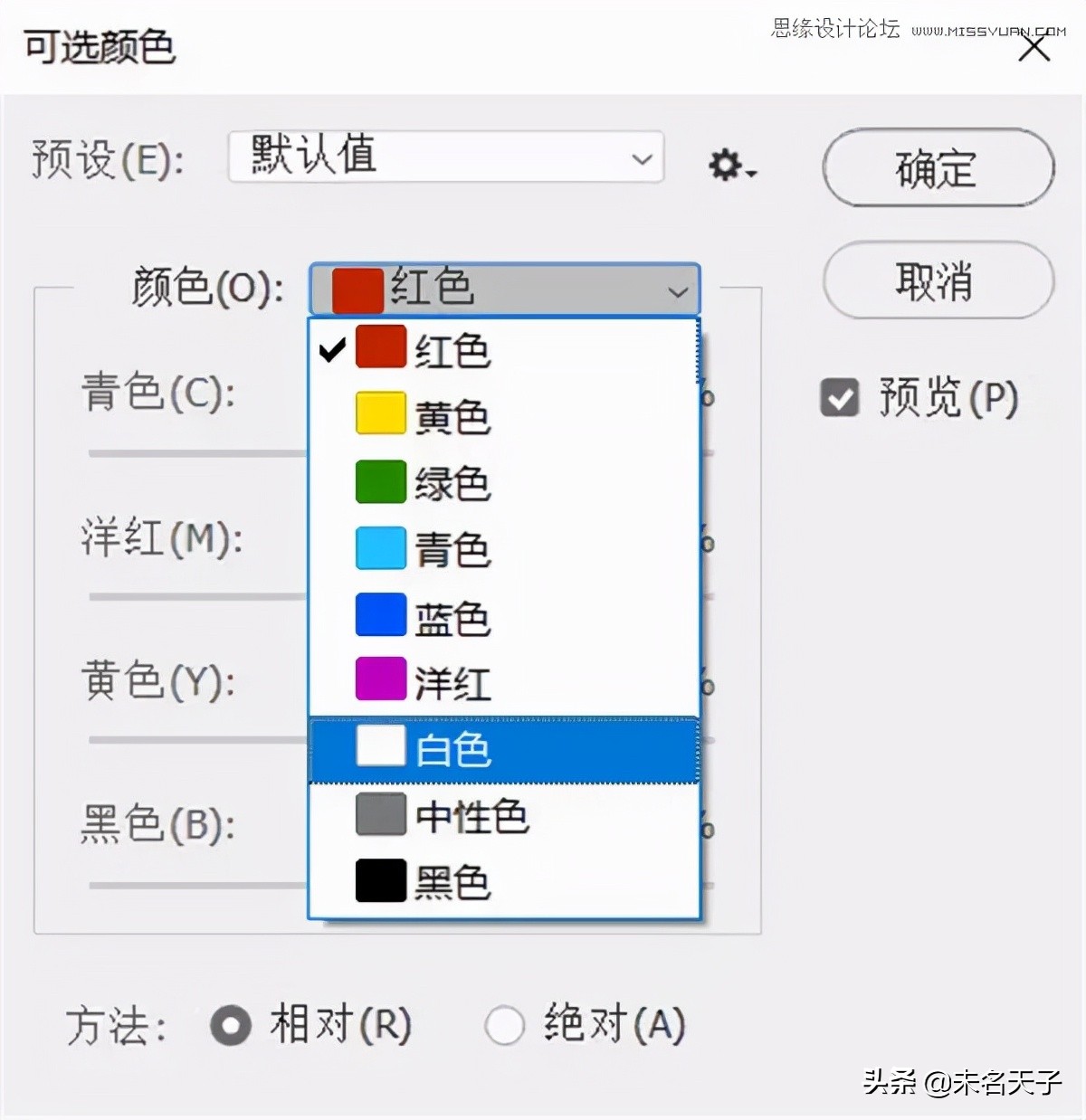Open the 颜色(O) channel dropdown
The width and height of the screenshot is (1086, 1120).
[x=504, y=289]
